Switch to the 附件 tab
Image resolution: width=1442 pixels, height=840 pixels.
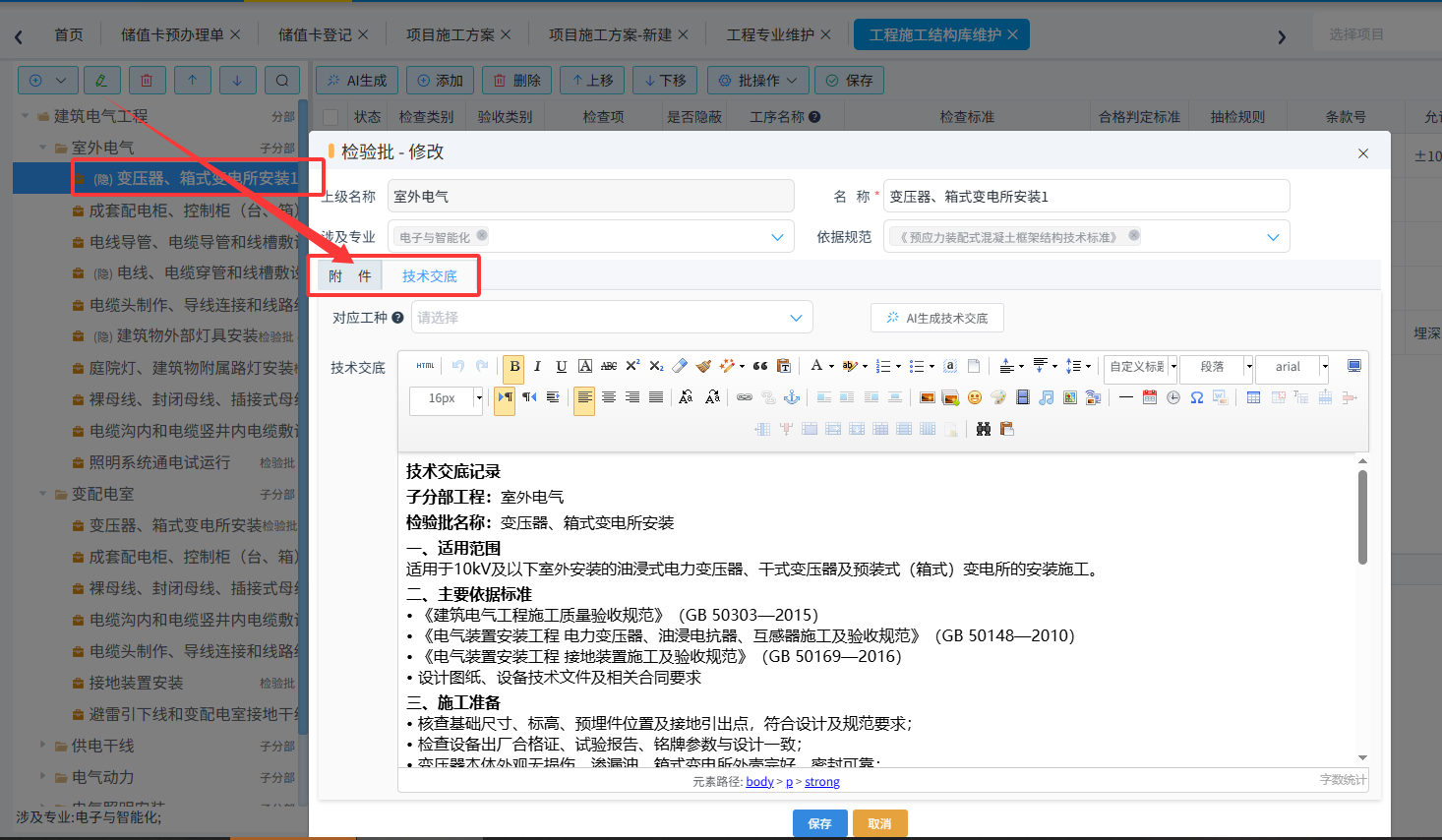[349, 276]
